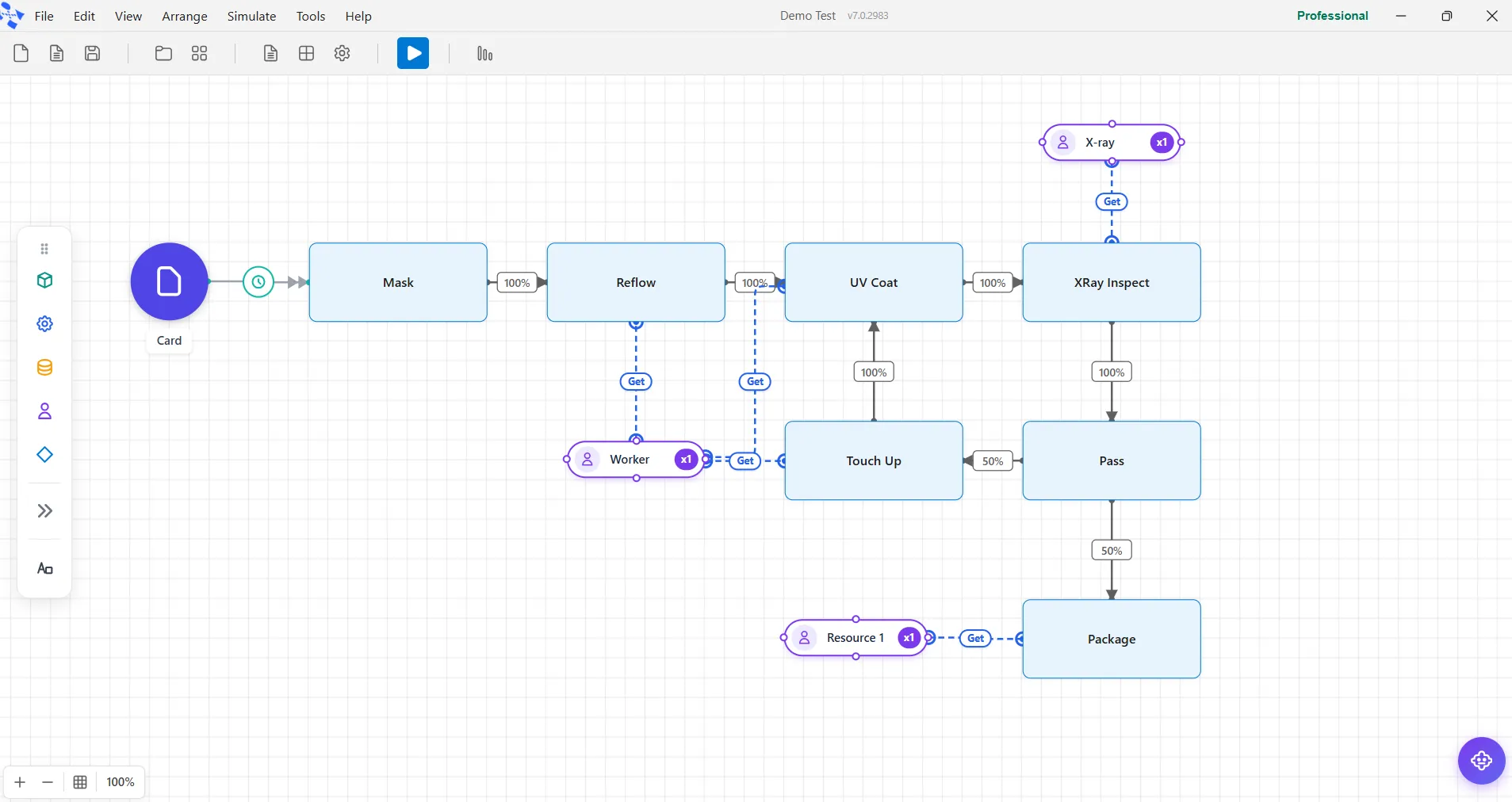
Task: Open the bar chart results icon
Action: 484,53
